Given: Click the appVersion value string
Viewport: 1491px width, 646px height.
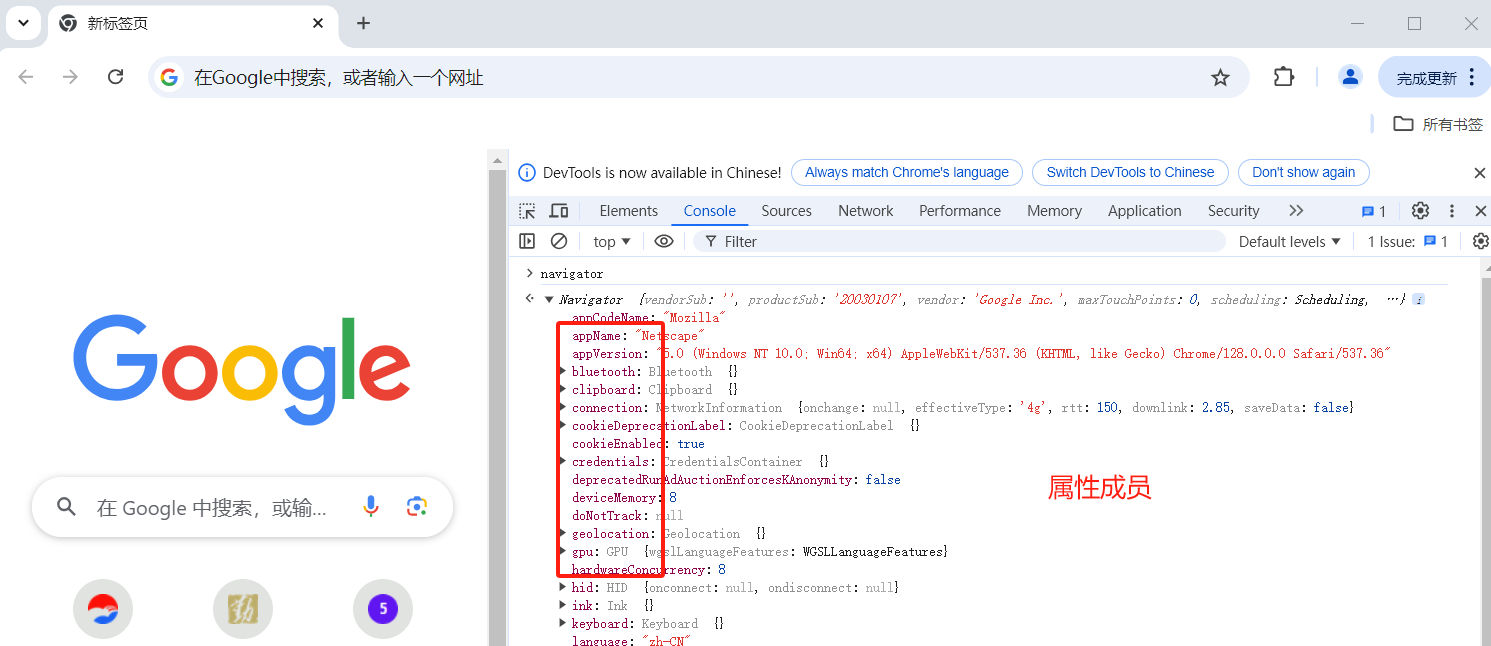Looking at the screenshot, I should 1023,354.
